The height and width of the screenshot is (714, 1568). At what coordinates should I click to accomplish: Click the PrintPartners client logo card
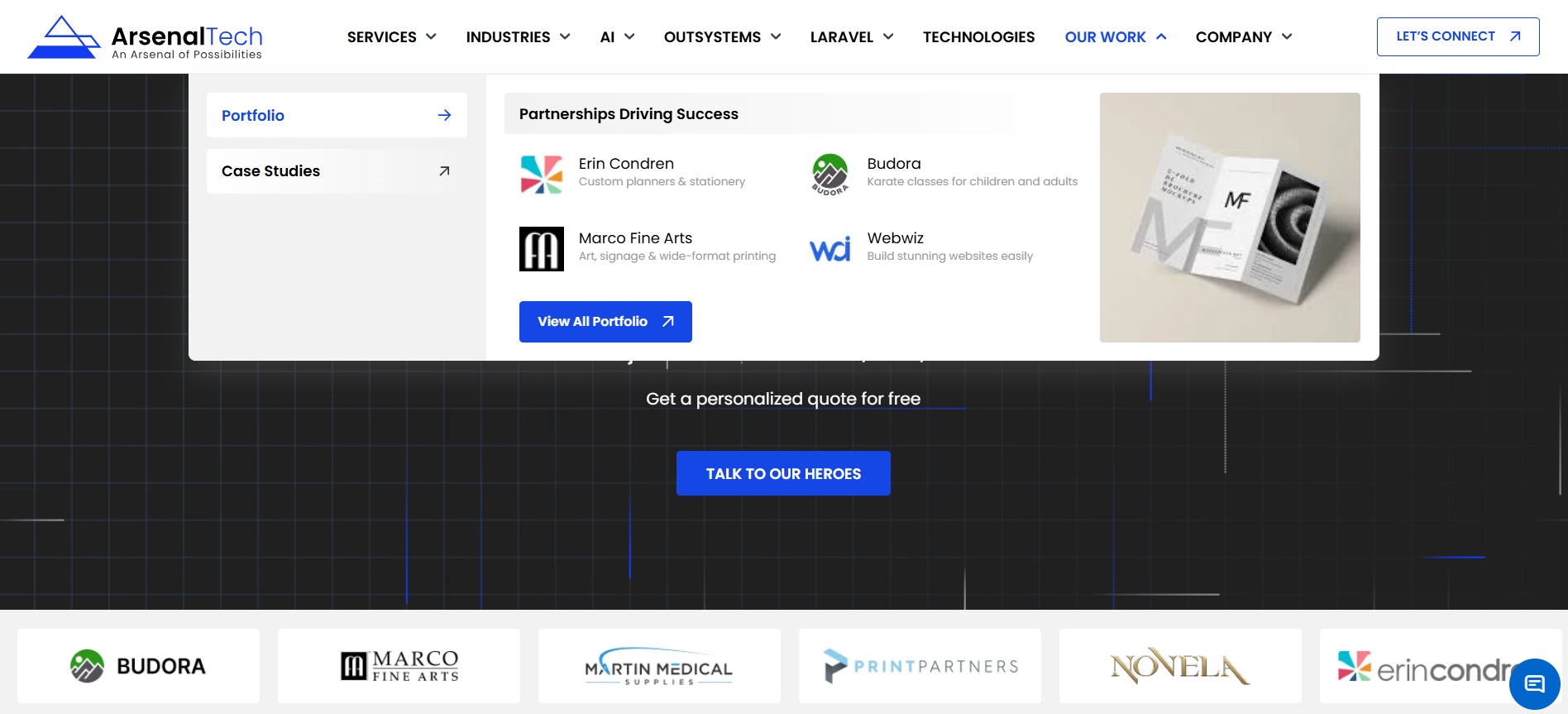(920, 666)
